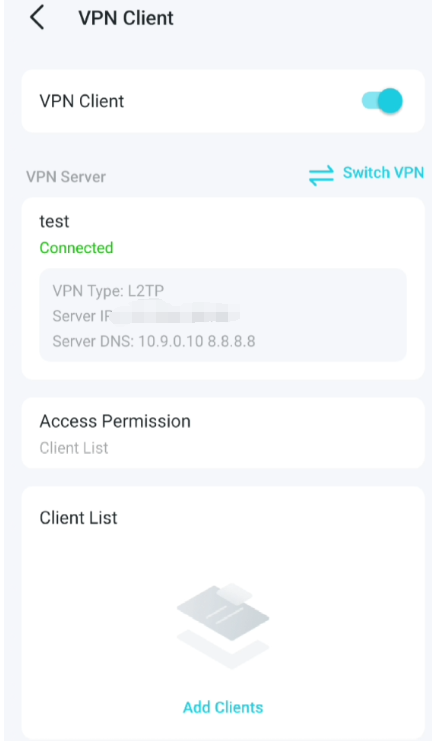Tap the green Connected status text
The height and width of the screenshot is (741, 432).
(77, 248)
